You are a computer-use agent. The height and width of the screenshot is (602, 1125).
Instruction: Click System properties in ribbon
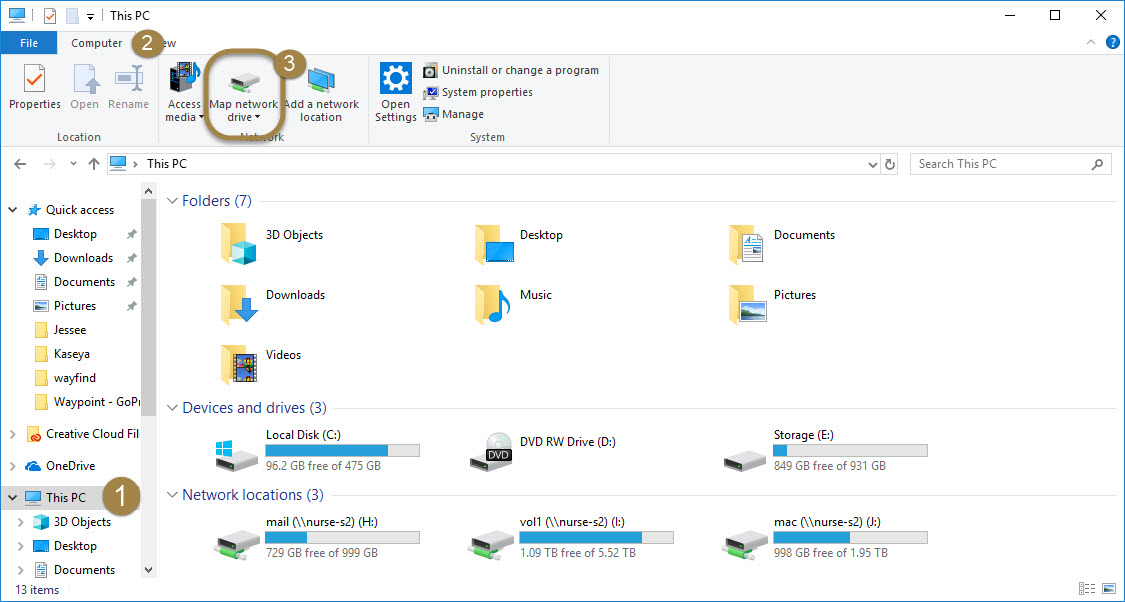click(x=486, y=92)
